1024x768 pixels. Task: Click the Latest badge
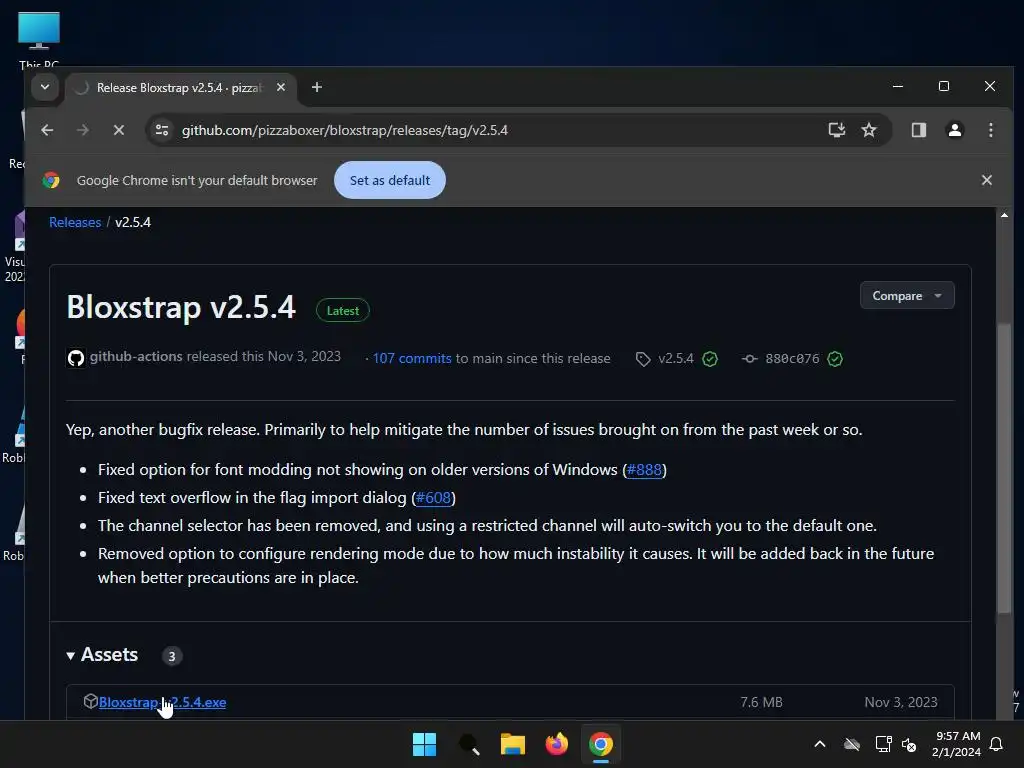click(x=343, y=311)
